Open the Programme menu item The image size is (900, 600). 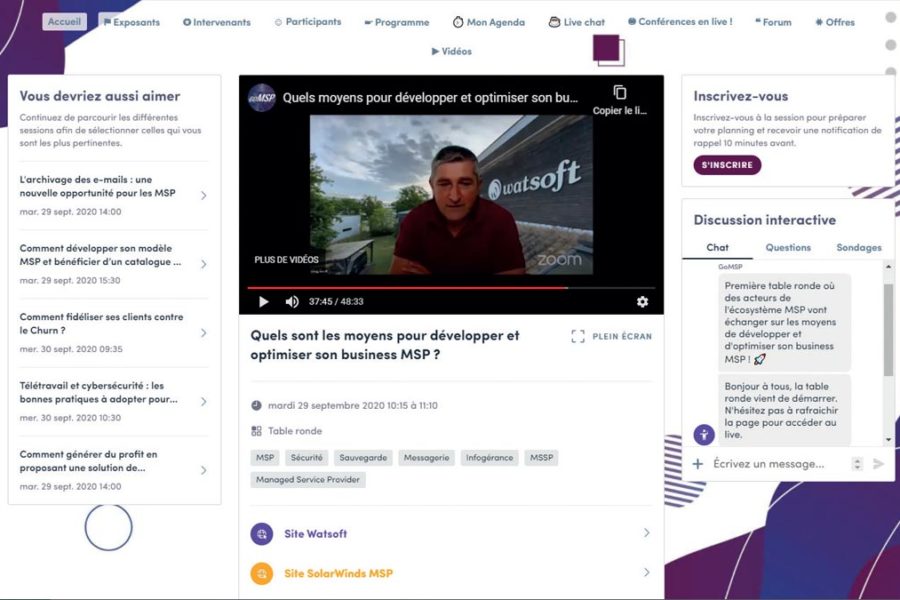pyautogui.click(x=397, y=22)
